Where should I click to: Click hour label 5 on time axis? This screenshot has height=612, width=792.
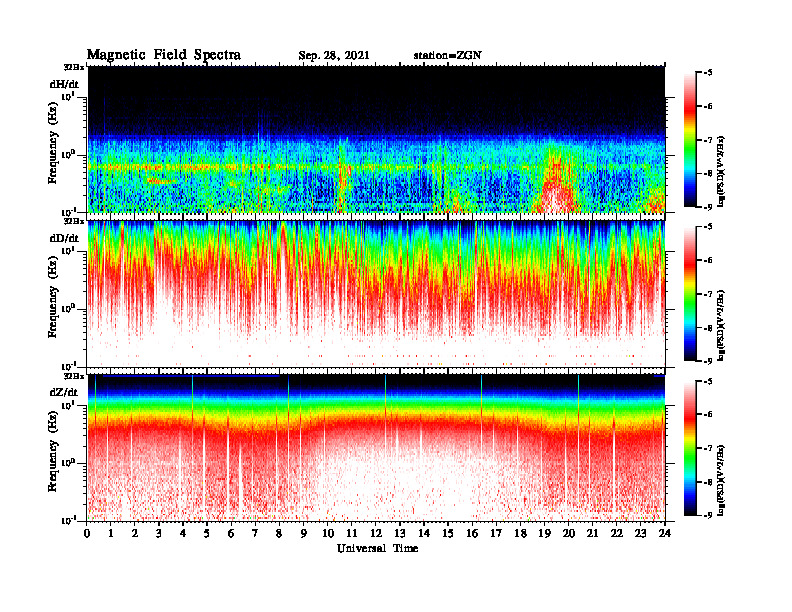coord(207,534)
